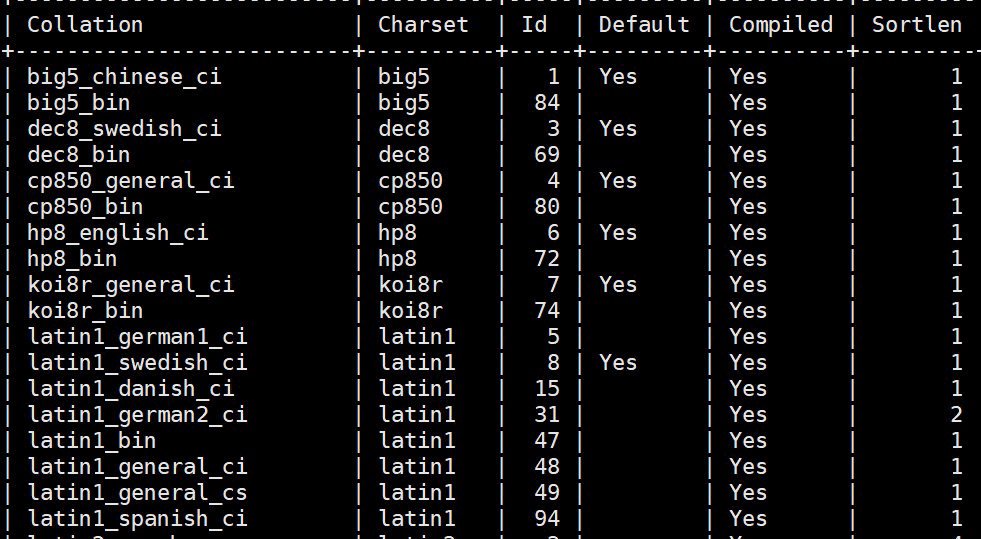Click the koi8r charset of koi8r_bin
Viewport: 981px width, 539px height.
click(x=410, y=310)
